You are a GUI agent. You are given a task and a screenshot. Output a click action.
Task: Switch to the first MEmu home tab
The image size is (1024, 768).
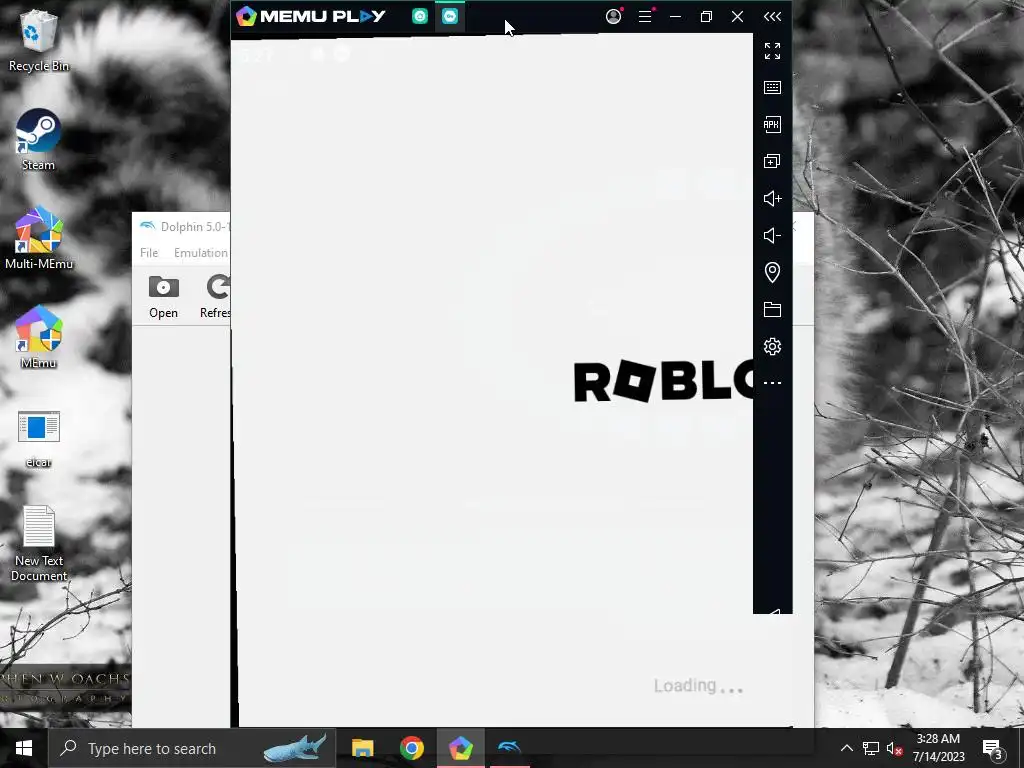point(420,16)
